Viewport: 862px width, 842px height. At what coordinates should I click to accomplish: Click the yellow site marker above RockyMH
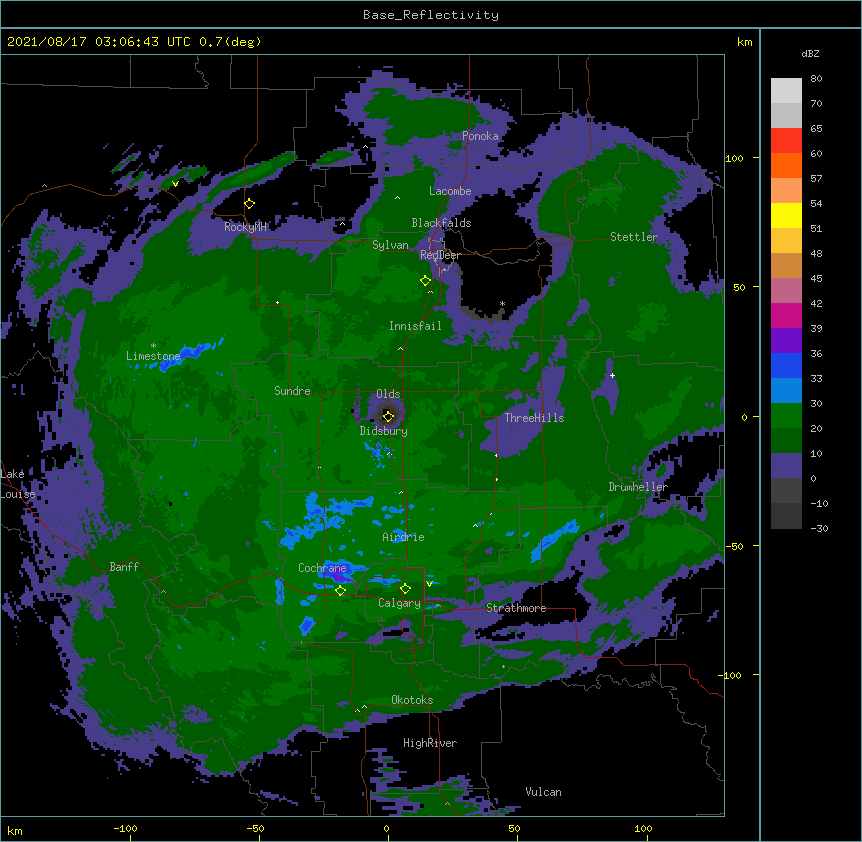coord(250,204)
